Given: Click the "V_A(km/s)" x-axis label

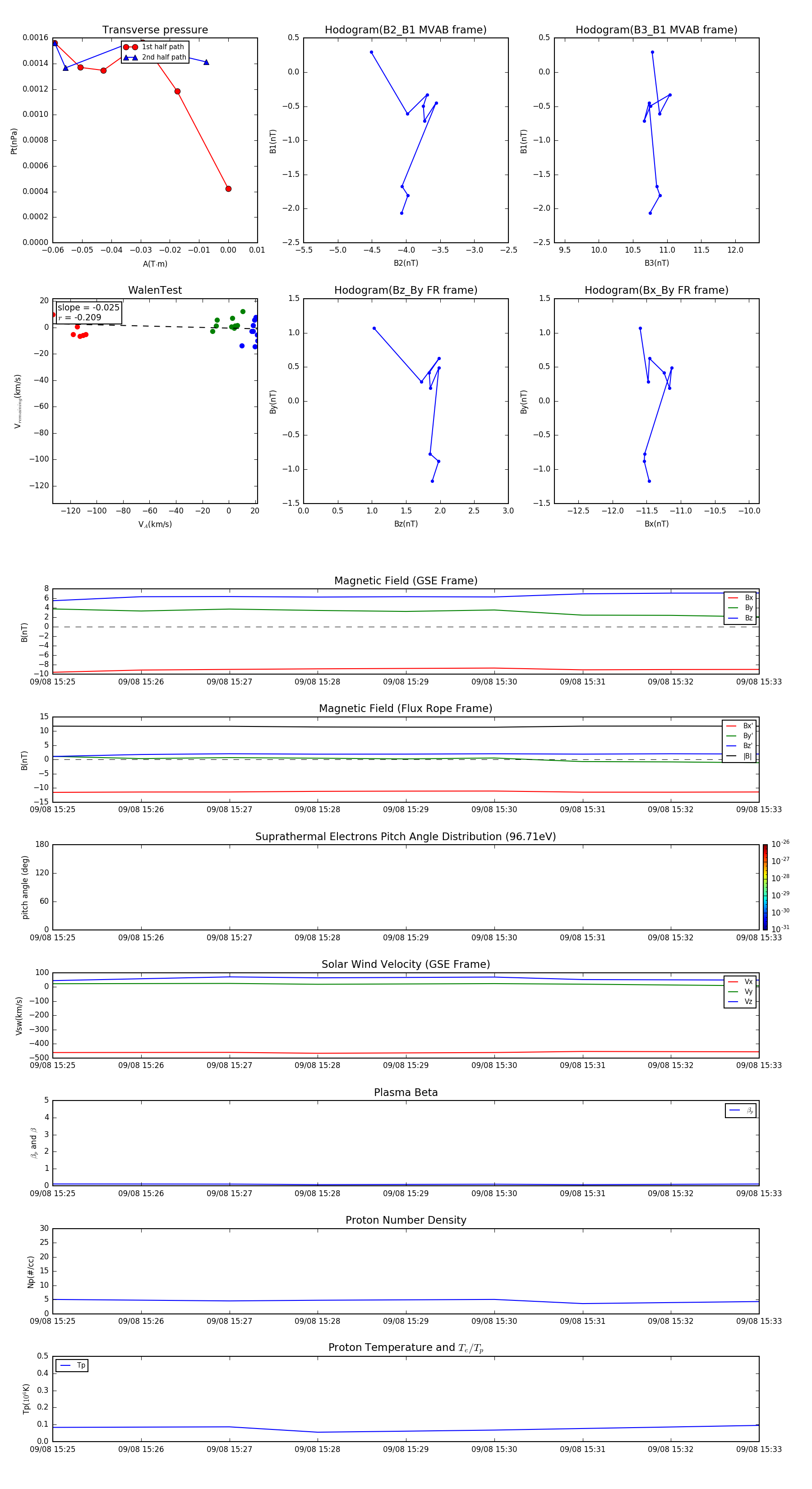Looking at the screenshot, I should click(155, 524).
